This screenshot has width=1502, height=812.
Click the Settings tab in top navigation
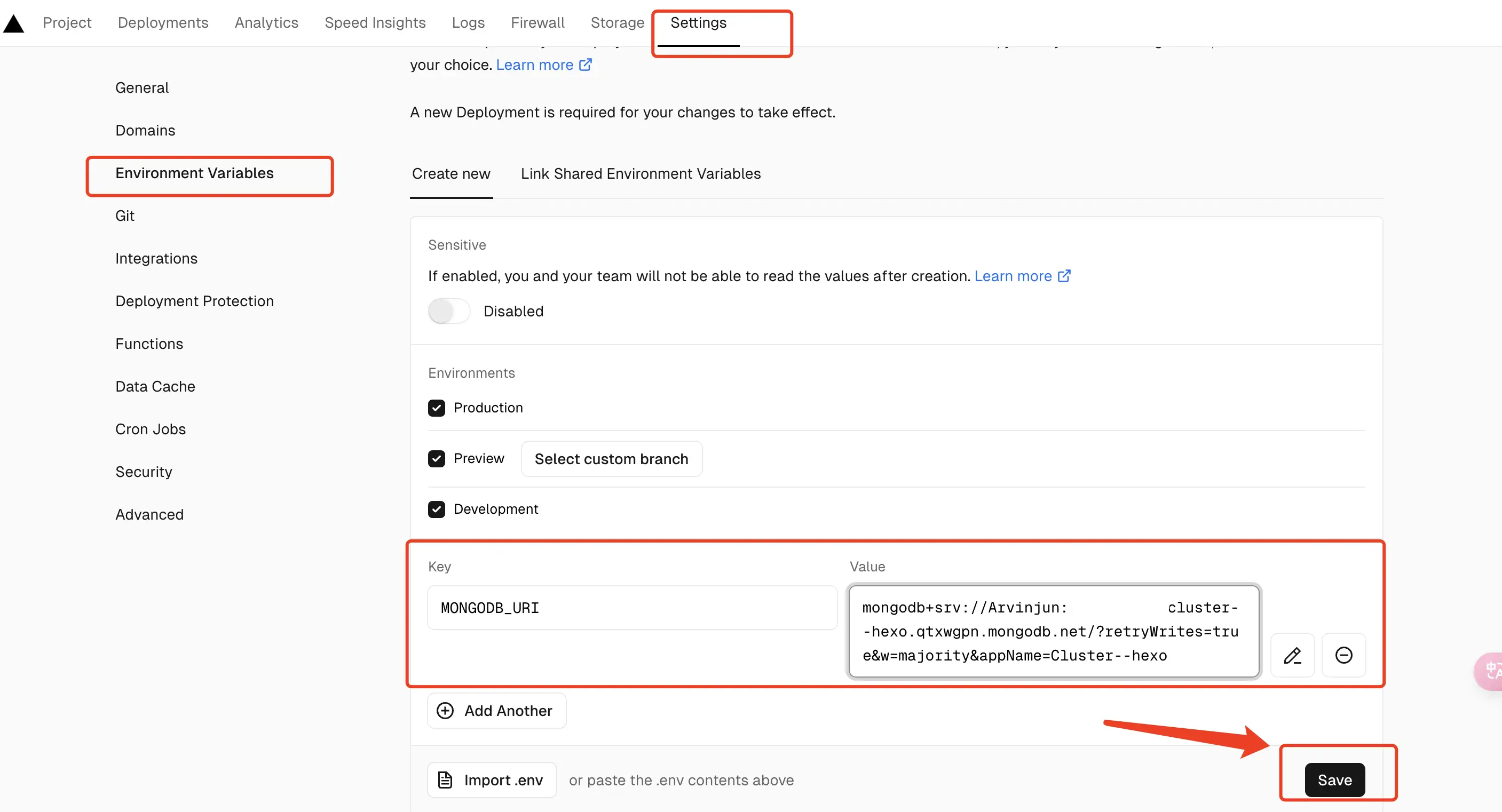coord(698,22)
